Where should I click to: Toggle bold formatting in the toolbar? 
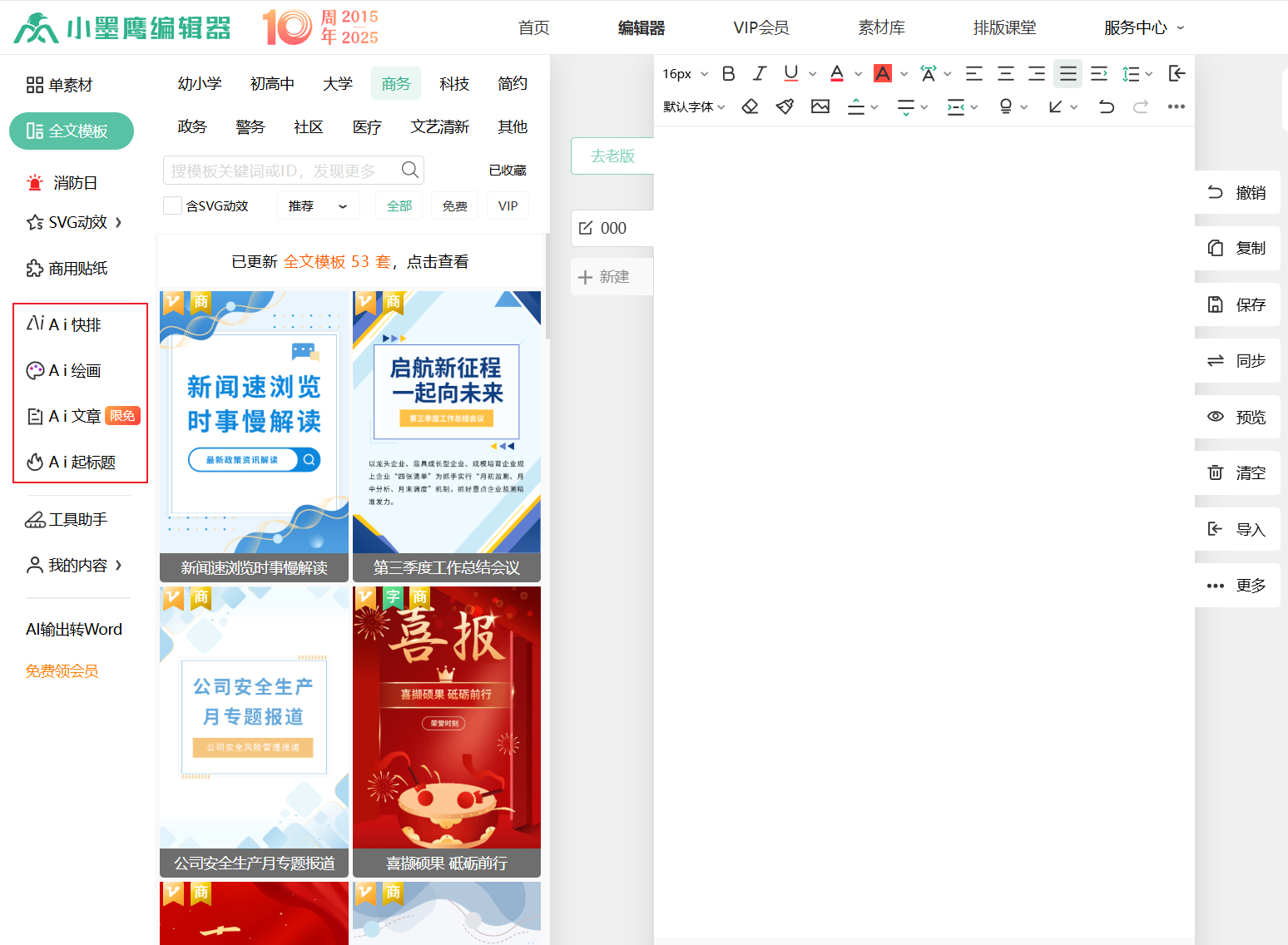coord(728,74)
